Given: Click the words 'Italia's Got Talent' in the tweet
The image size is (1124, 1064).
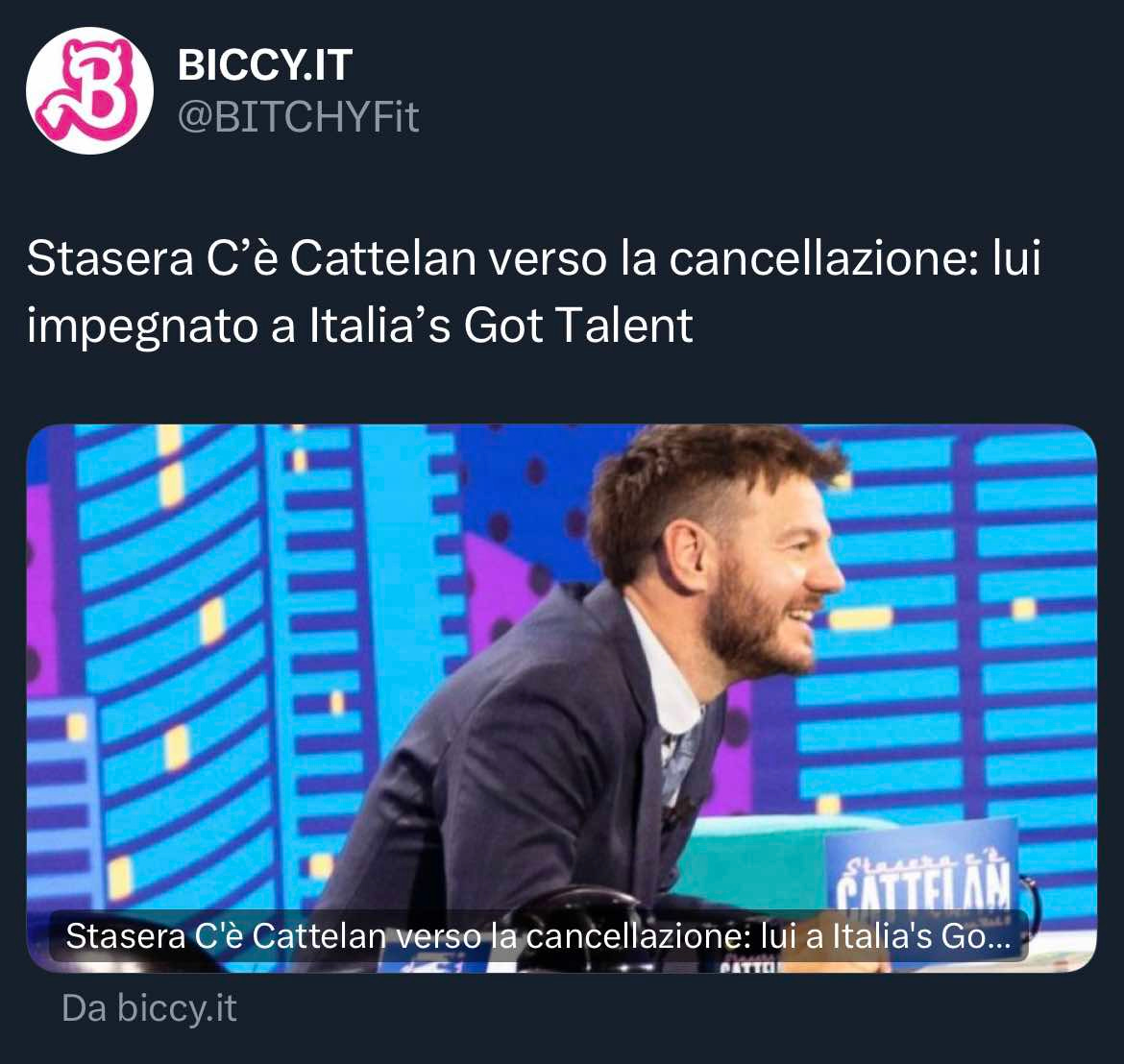Looking at the screenshot, I should tap(501, 325).
